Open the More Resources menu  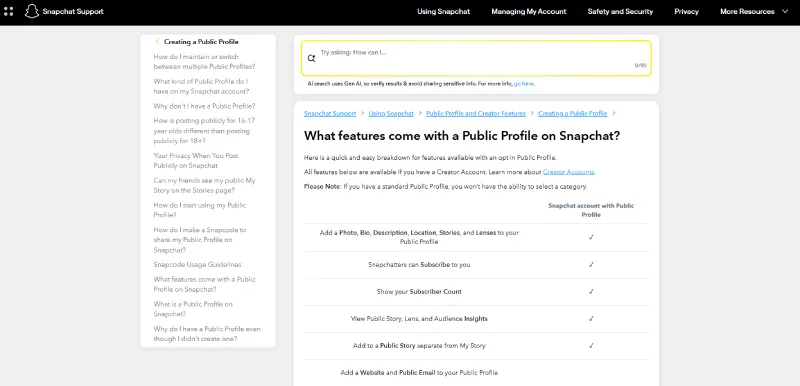click(747, 11)
